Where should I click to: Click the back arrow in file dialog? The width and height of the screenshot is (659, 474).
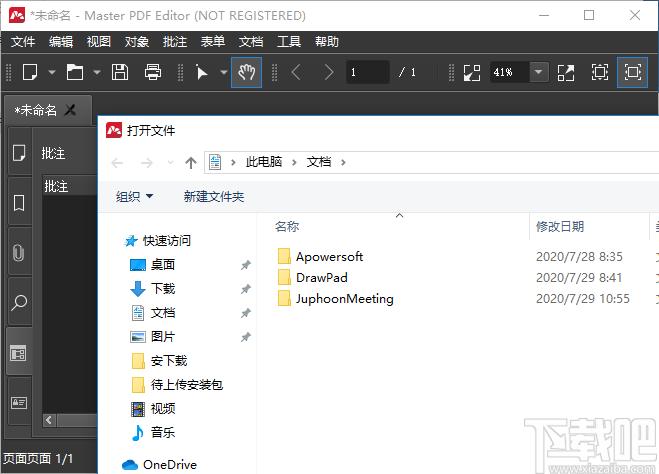click(117, 163)
